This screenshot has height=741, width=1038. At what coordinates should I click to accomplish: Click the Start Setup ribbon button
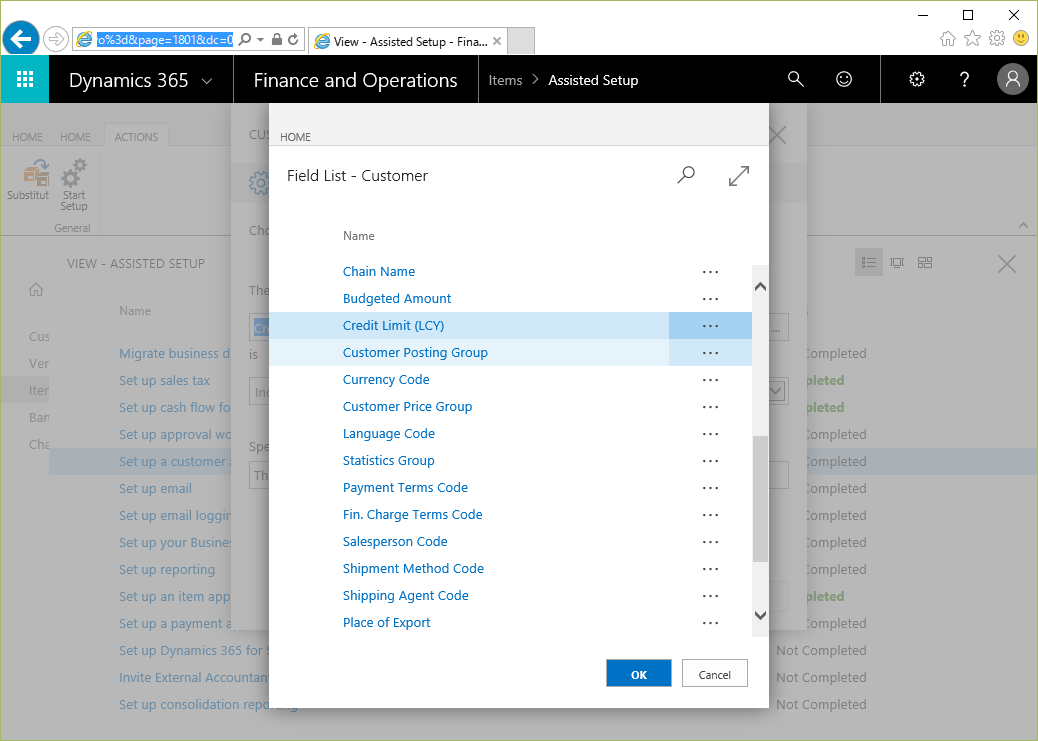click(x=73, y=185)
